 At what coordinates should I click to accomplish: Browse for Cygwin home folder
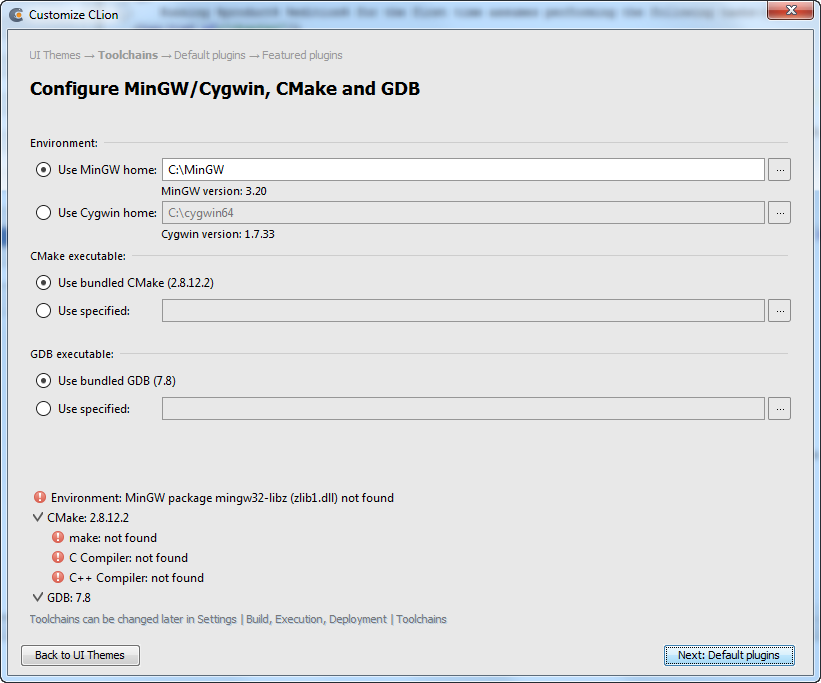779,213
